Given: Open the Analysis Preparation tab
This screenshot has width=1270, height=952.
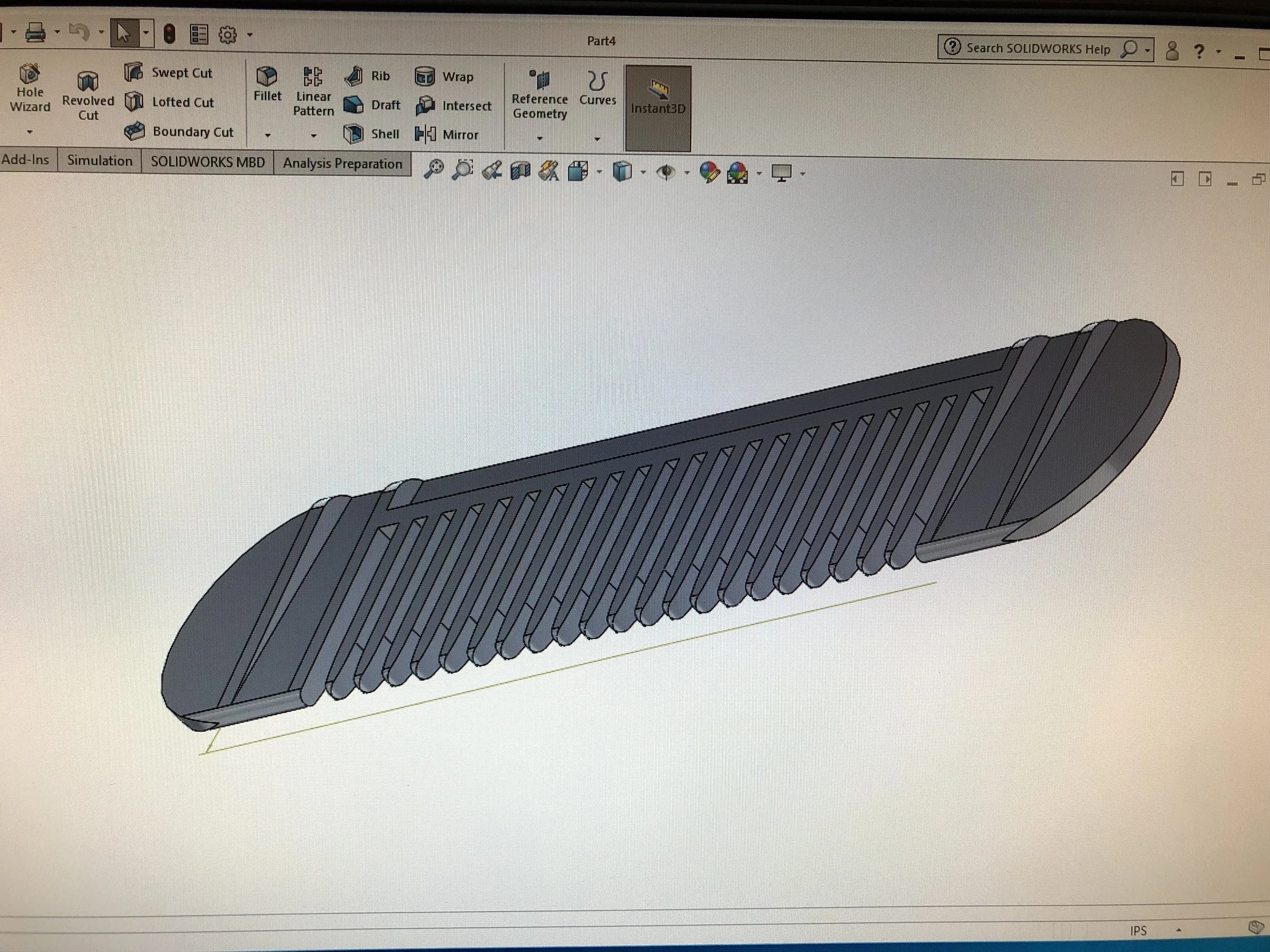Looking at the screenshot, I should click(x=342, y=164).
